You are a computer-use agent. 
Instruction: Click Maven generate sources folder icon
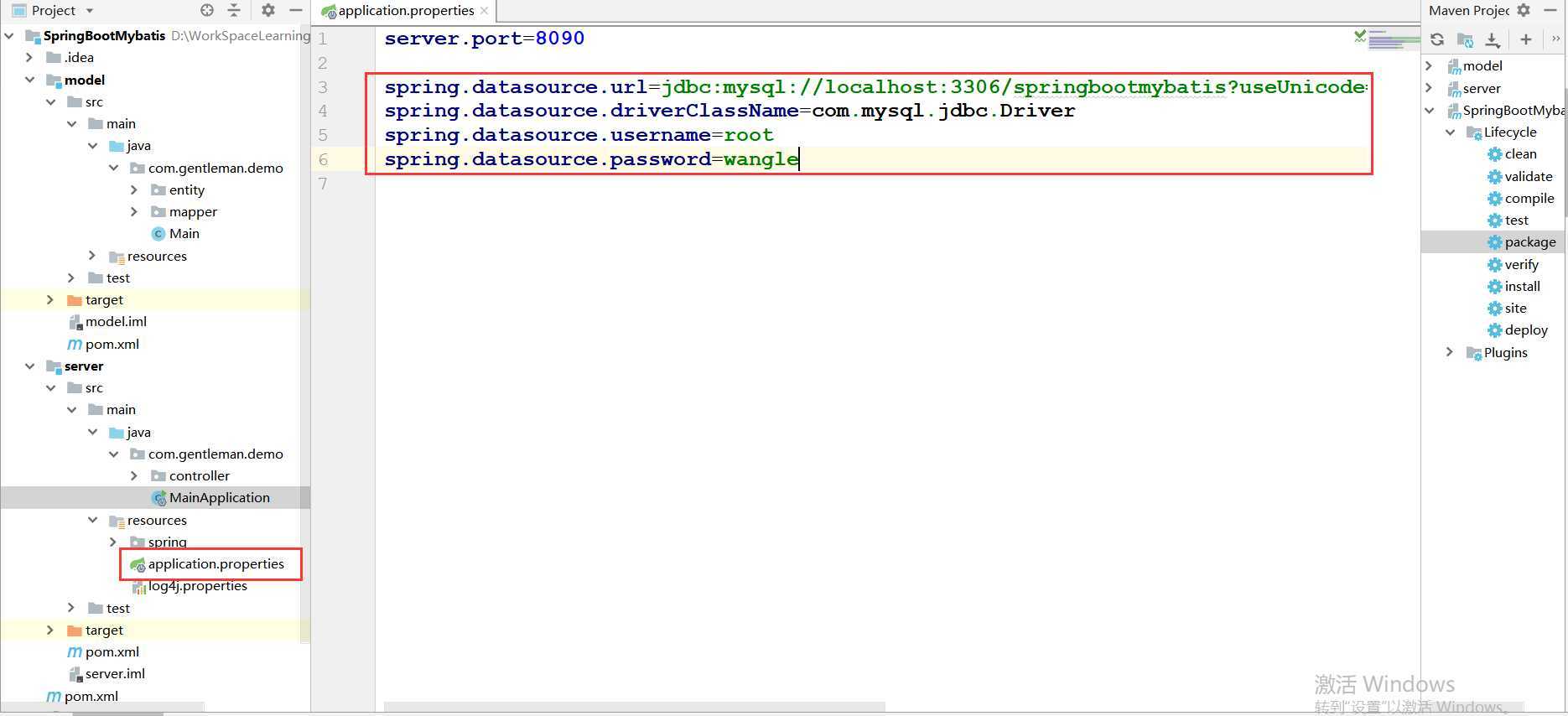[1465, 39]
